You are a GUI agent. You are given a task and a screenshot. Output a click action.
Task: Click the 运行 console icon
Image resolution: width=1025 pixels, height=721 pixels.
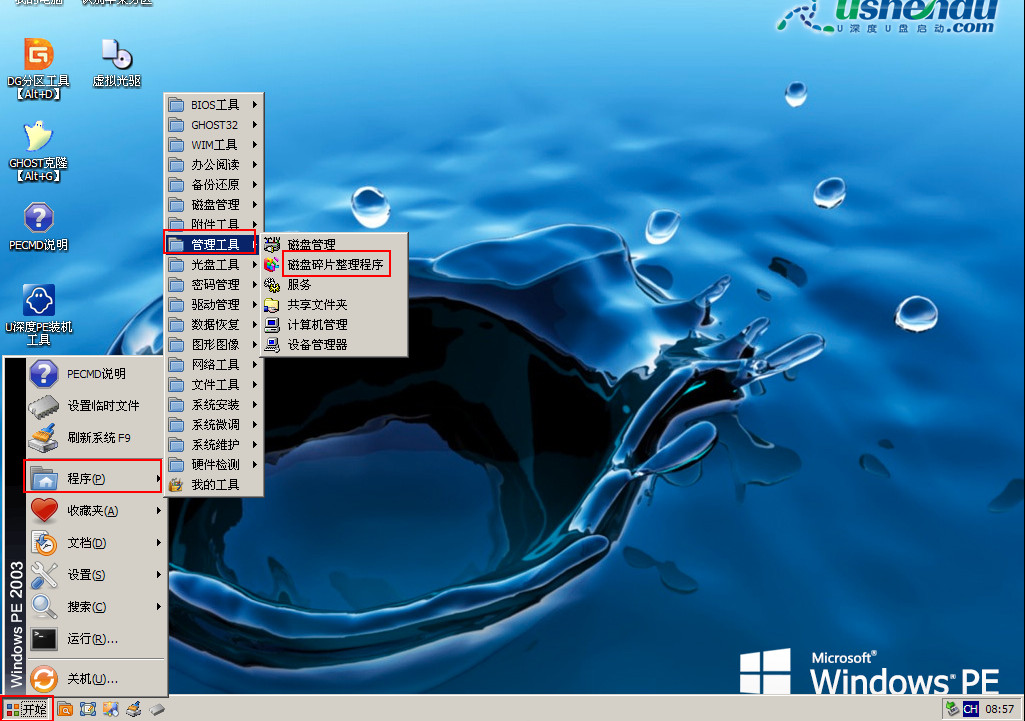click(x=44, y=639)
